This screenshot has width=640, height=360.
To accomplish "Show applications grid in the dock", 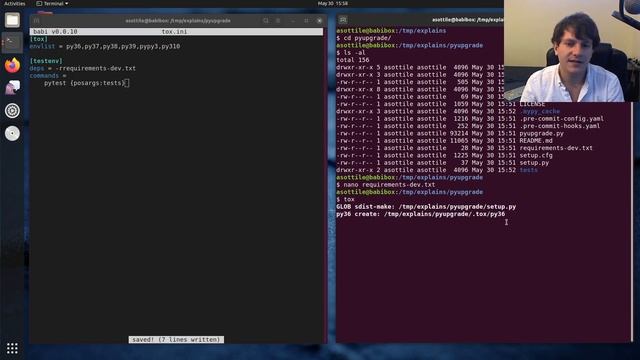I will pos(12,348).
